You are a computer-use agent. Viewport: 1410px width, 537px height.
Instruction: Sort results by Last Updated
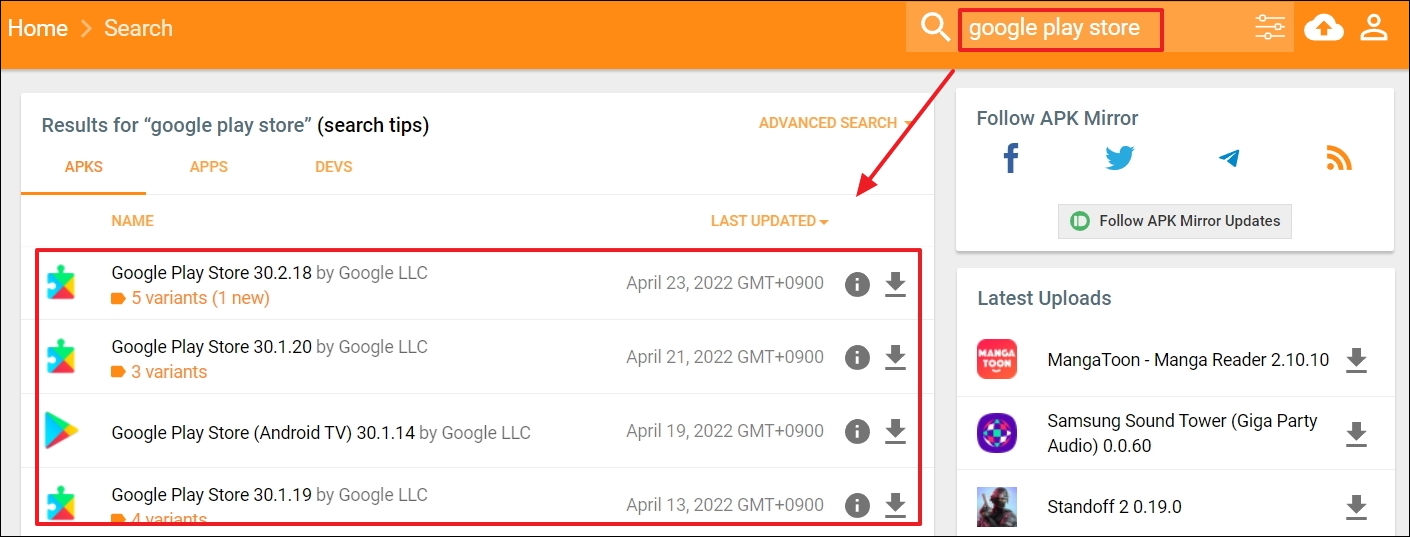pyautogui.click(x=769, y=221)
